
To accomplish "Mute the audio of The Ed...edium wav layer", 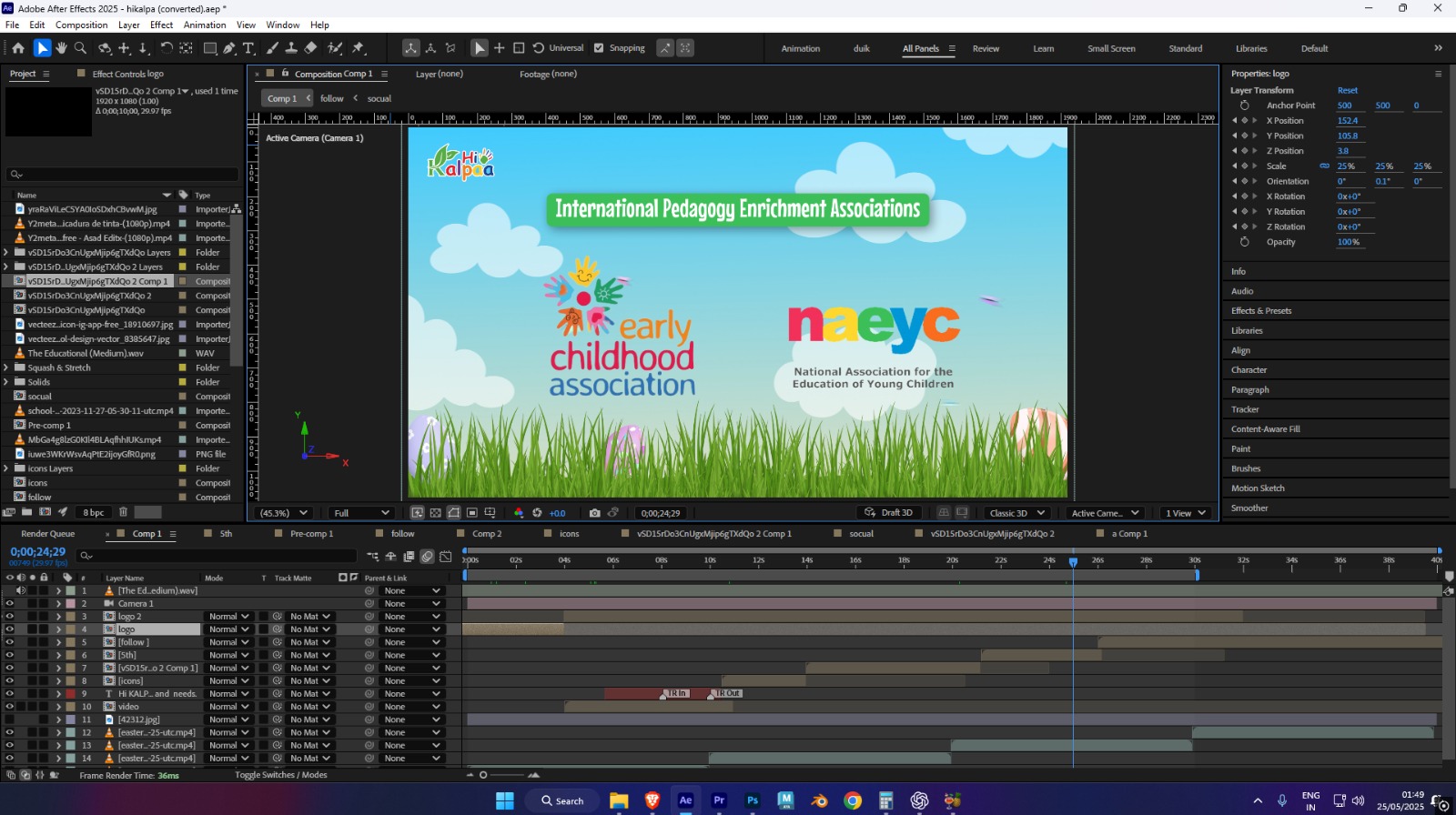I will coord(21,590).
